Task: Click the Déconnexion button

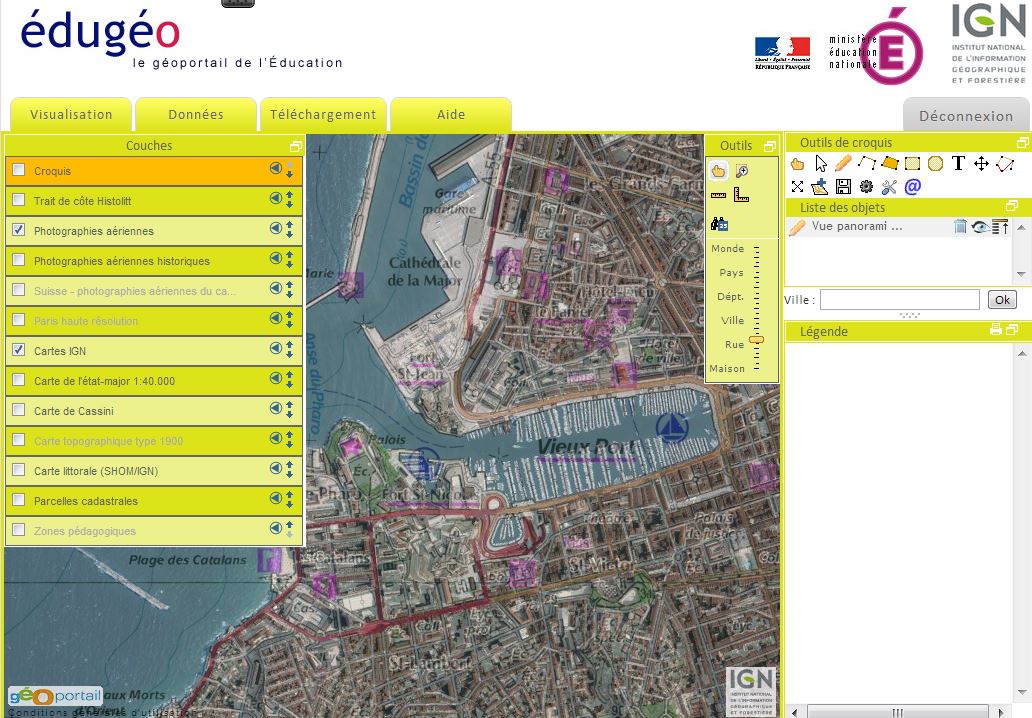Action: (x=966, y=116)
